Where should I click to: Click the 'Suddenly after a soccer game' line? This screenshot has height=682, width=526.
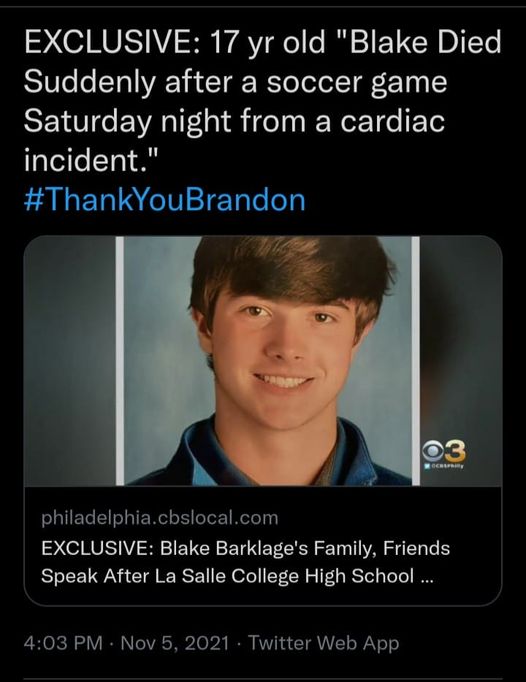tap(235, 82)
